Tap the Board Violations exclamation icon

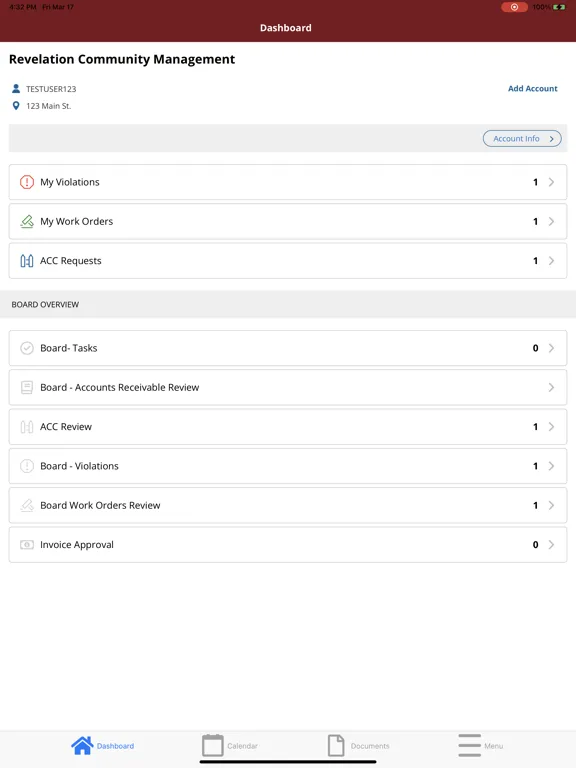pyautogui.click(x=26, y=466)
